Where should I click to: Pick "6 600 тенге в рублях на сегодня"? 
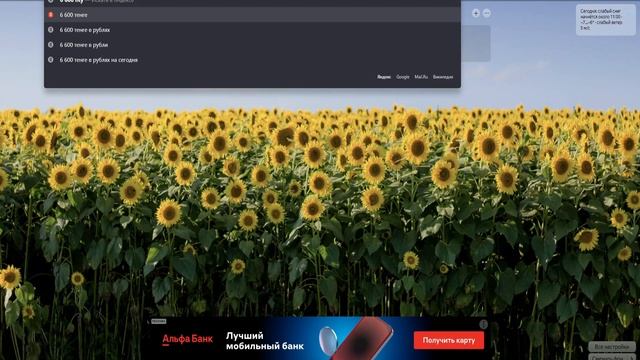(252, 60)
